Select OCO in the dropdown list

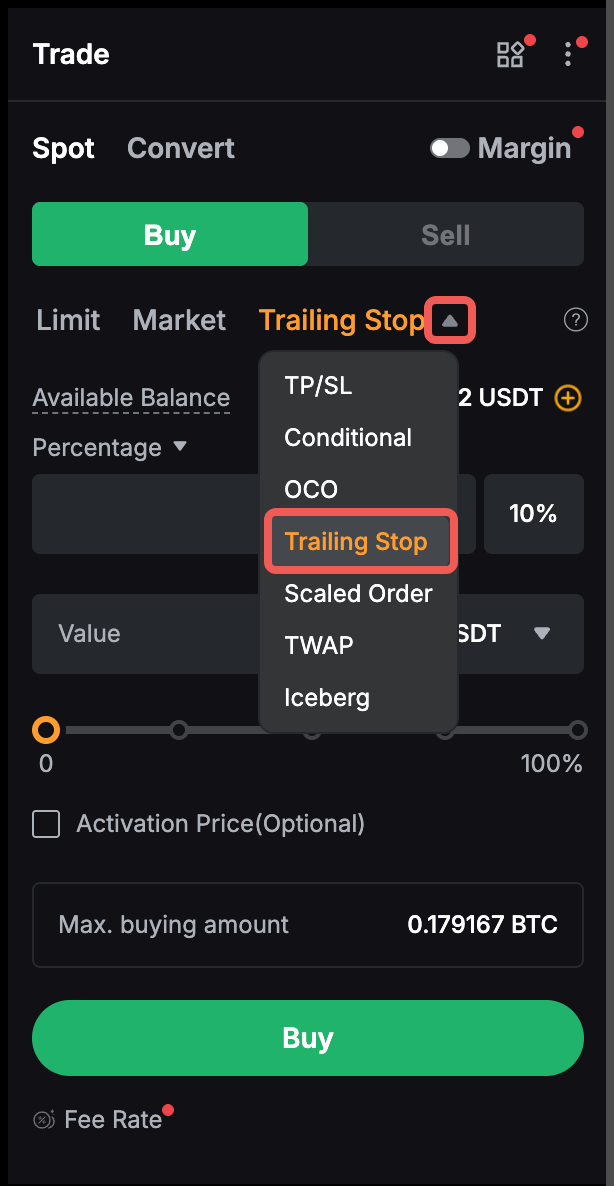311,490
